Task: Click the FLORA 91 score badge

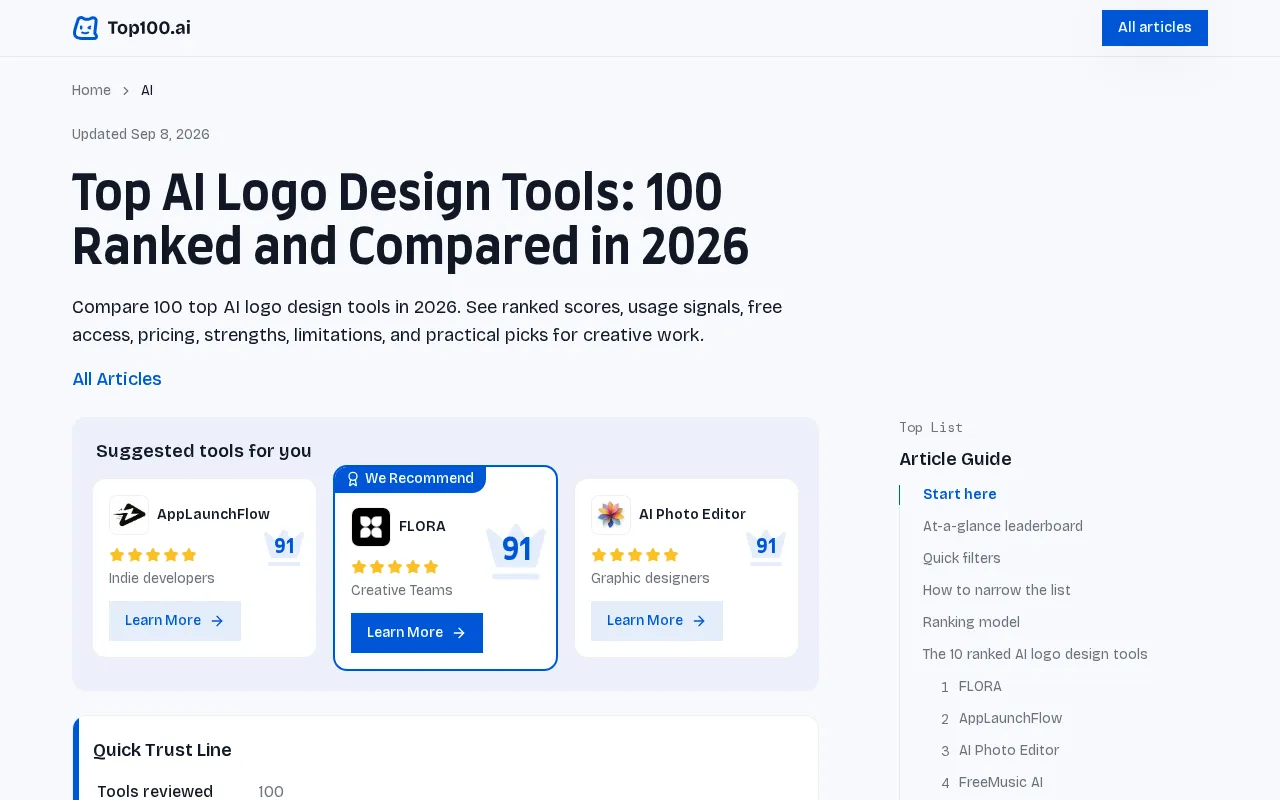Action: tap(516, 551)
